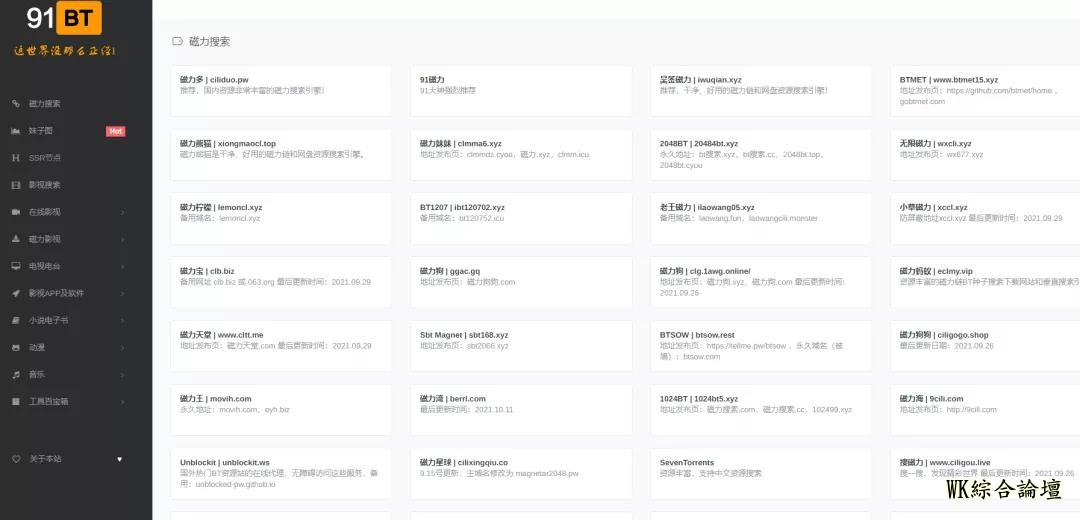Open the 磁力海 | 9cili.com card
This screenshot has height=520, width=1080.
point(986,410)
